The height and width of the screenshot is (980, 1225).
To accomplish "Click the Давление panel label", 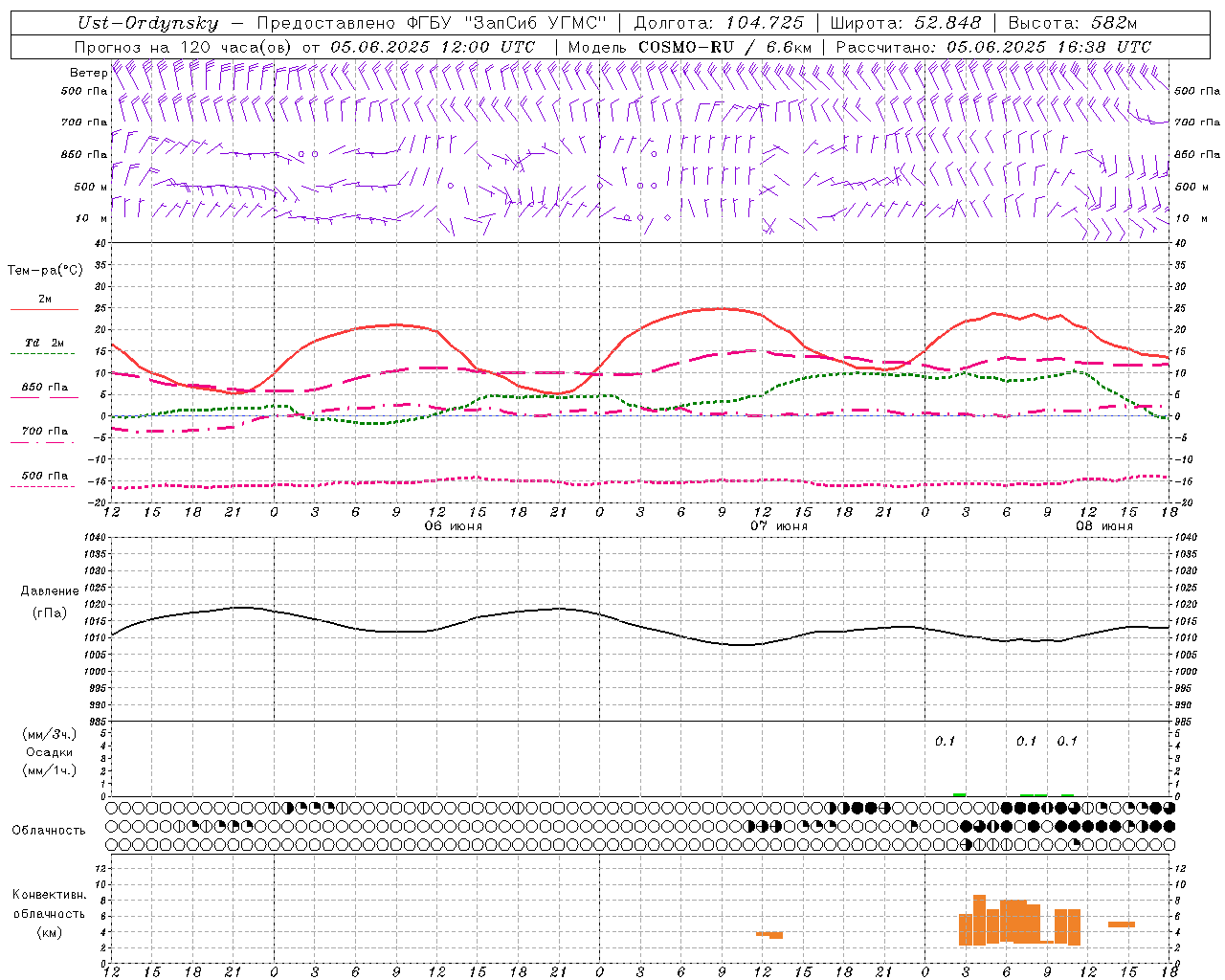I will tap(50, 591).
